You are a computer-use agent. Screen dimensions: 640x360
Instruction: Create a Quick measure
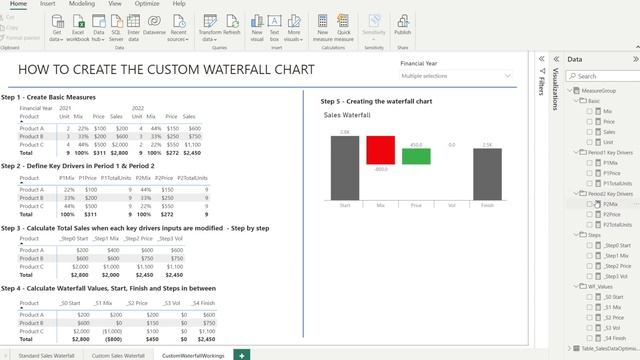tap(344, 28)
